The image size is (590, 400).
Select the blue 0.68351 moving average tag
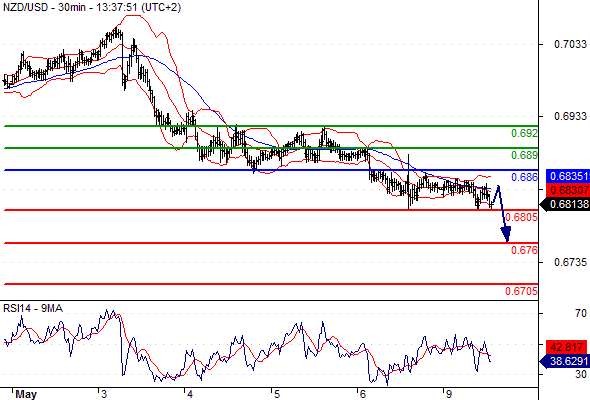(567, 176)
